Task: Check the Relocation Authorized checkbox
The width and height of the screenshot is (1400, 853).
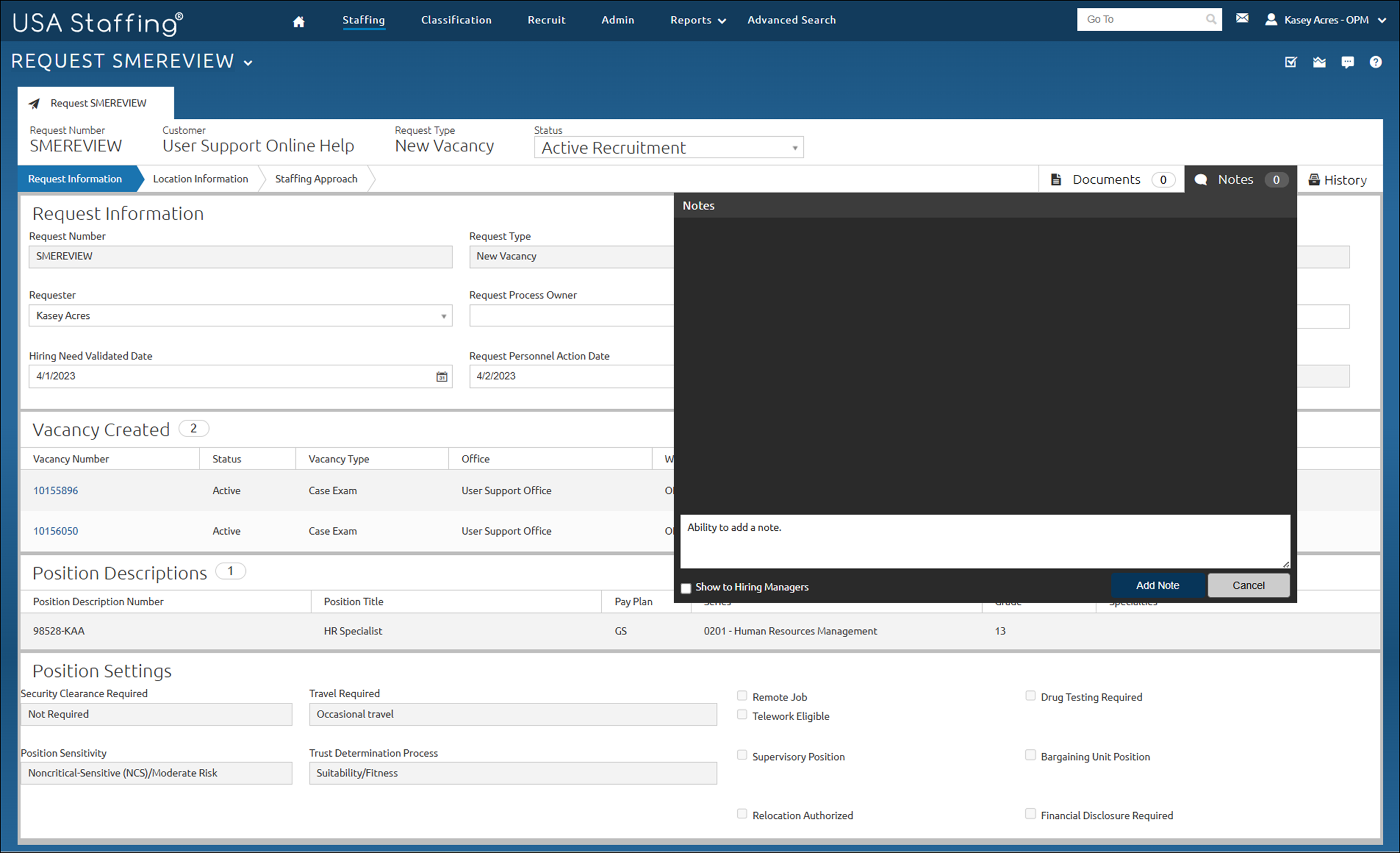Action: coord(742,814)
